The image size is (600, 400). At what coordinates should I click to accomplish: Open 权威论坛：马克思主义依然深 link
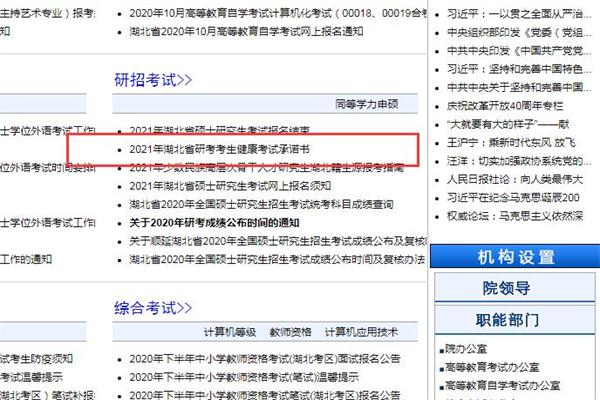tap(515, 216)
